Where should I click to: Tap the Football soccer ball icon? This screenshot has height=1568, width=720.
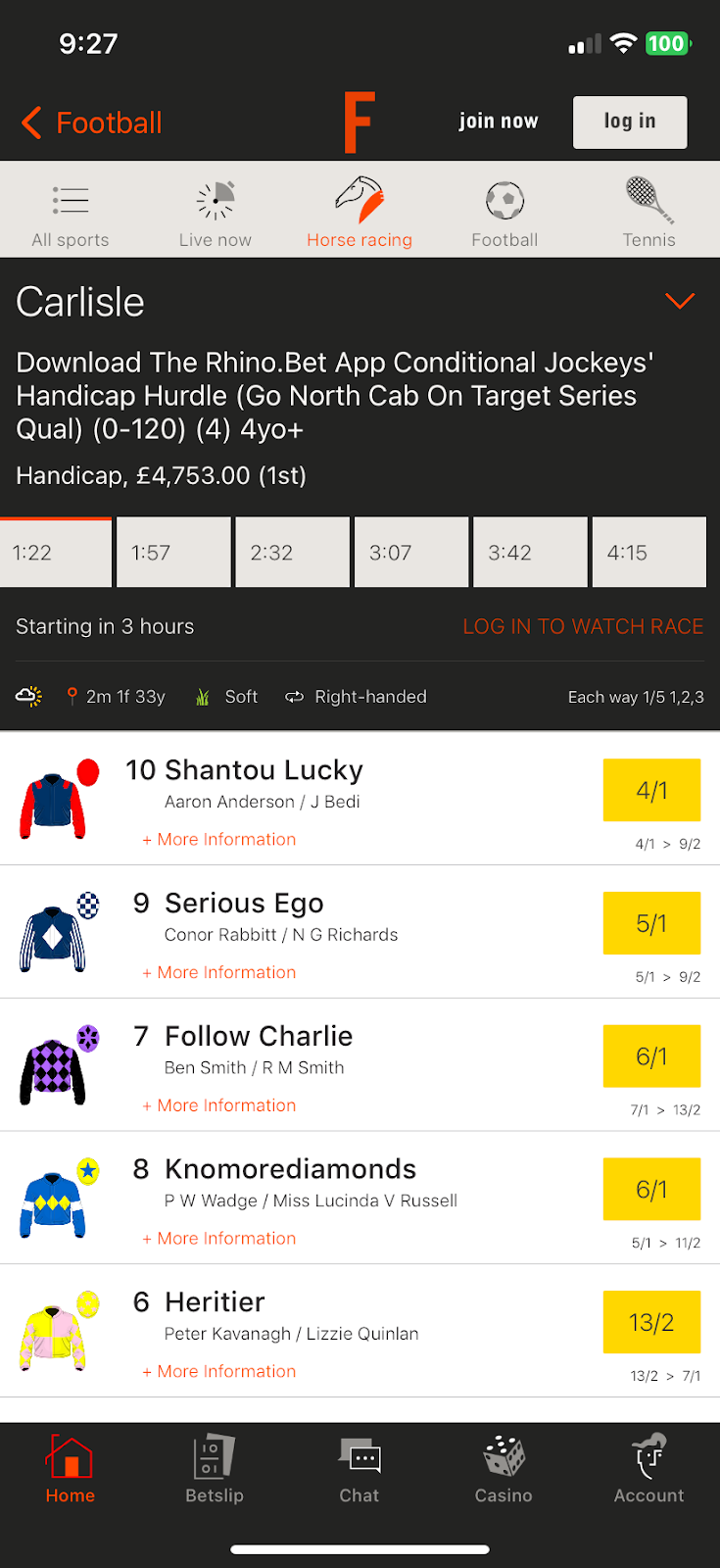(504, 201)
